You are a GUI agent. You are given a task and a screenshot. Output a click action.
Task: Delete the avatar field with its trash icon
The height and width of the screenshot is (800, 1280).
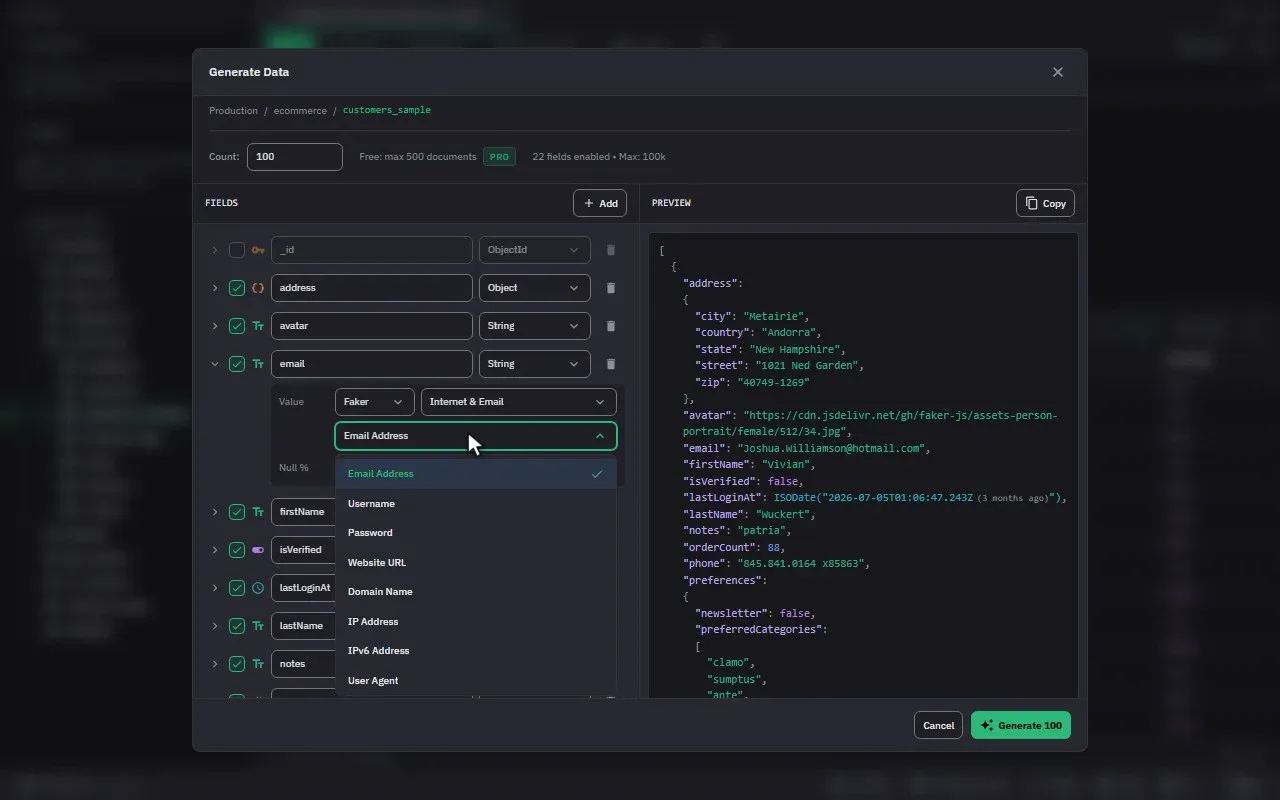[x=611, y=326]
